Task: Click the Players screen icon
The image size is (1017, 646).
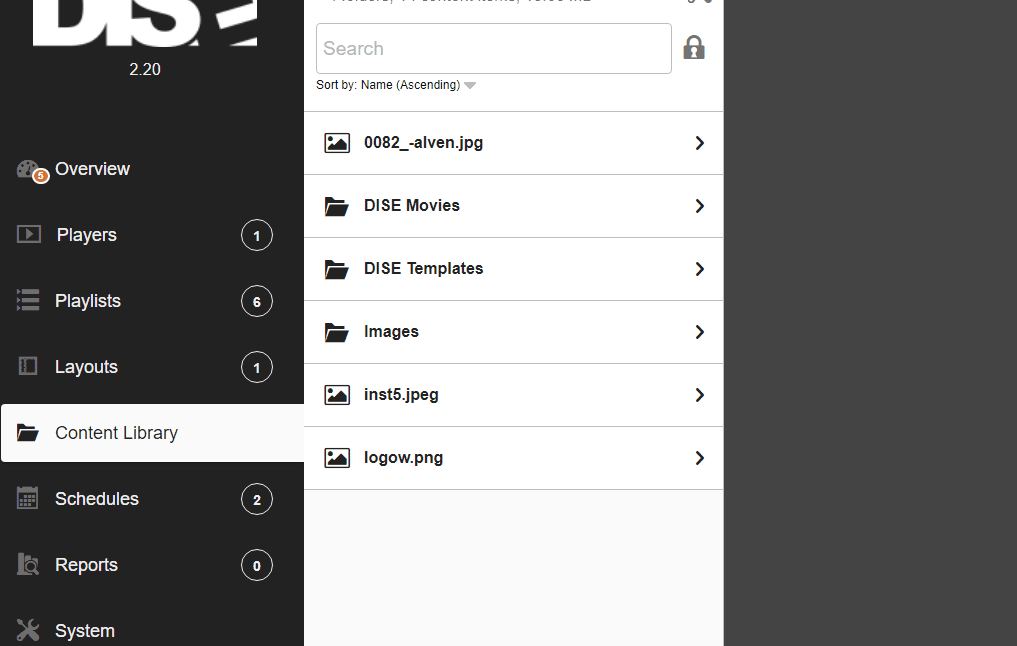Action: coord(29,234)
